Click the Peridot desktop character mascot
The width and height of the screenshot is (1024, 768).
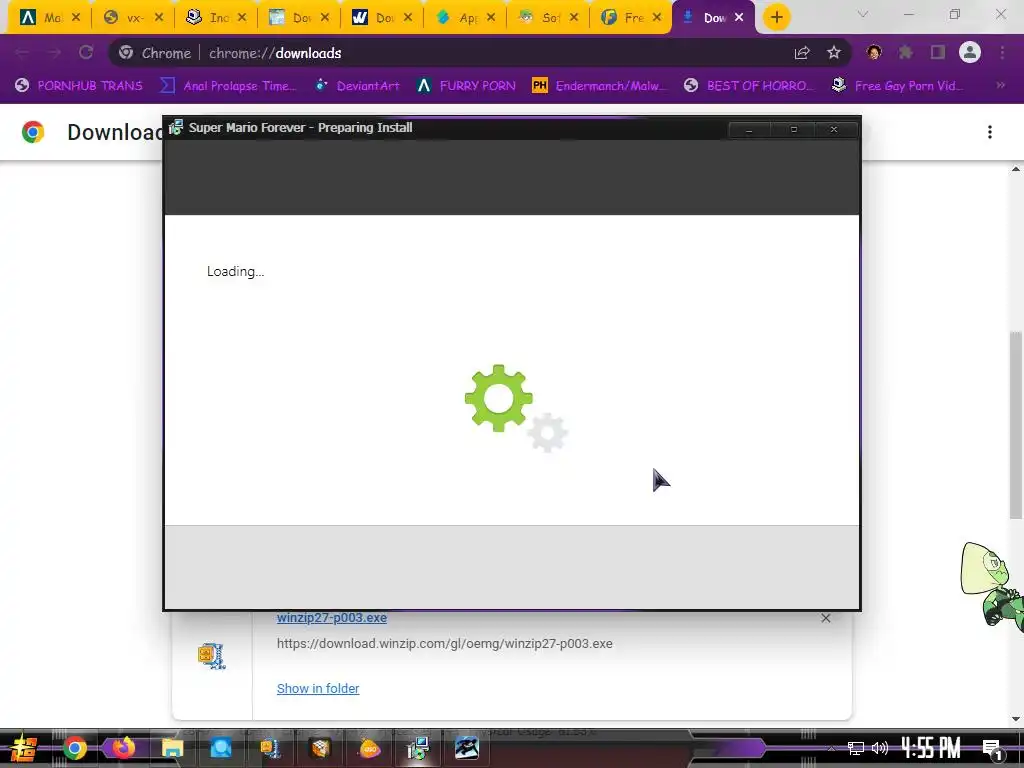(992, 586)
